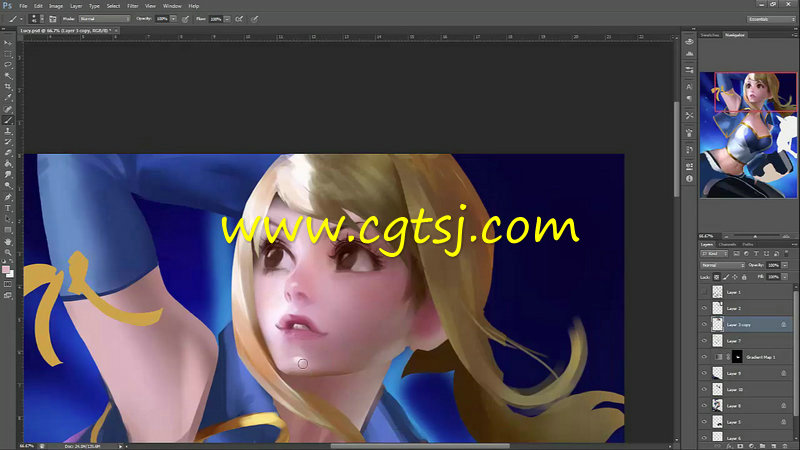Viewport: 800px width, 450px height.
Task: Select Layer 8 in Layers panel
Action: tap(747, 406)
